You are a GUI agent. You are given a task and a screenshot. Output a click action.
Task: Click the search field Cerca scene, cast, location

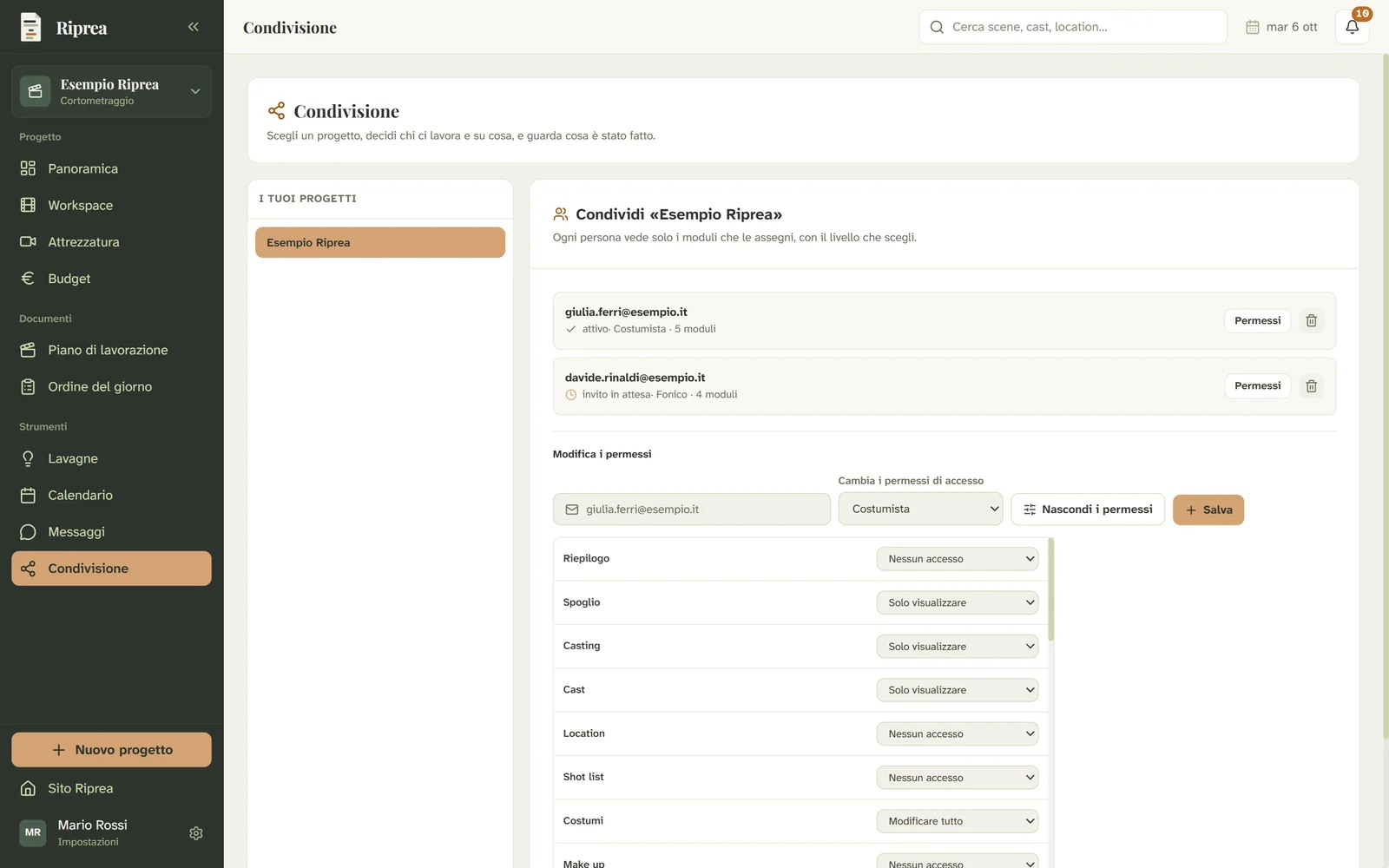[1073, 27]
